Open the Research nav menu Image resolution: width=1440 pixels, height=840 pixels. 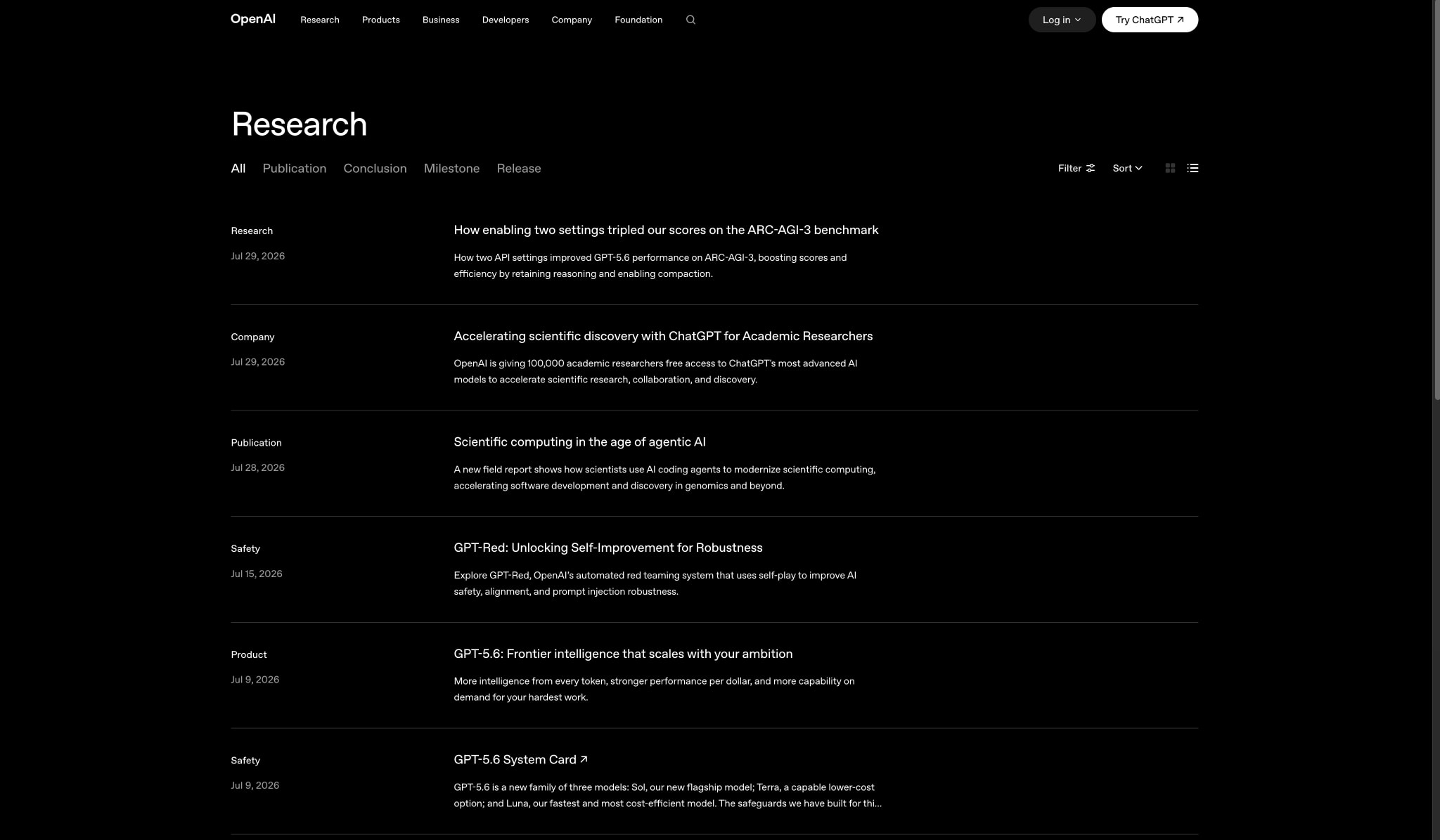320,20
